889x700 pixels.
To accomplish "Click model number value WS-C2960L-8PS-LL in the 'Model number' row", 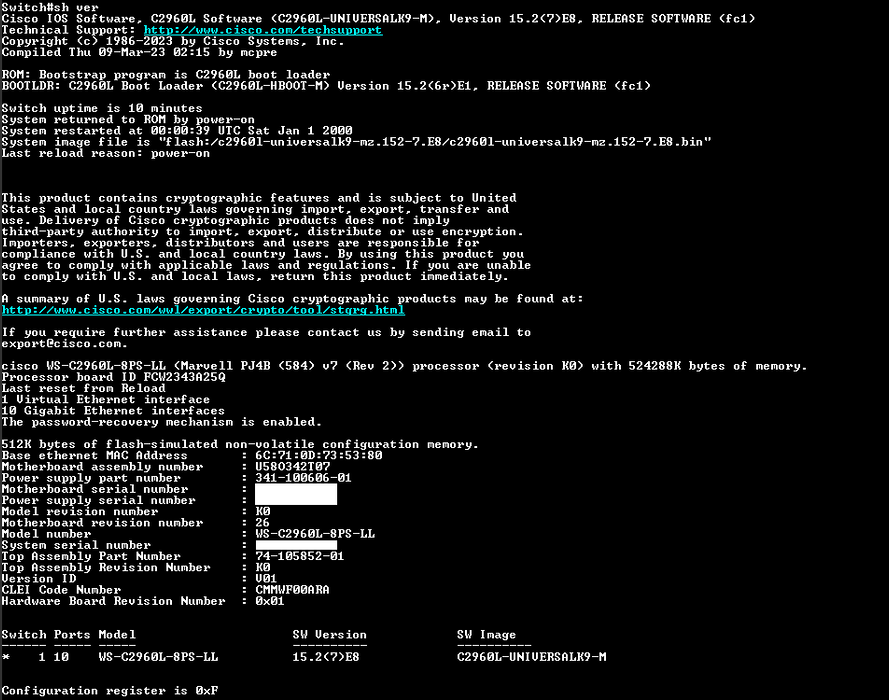I will [x=315, y=534].
